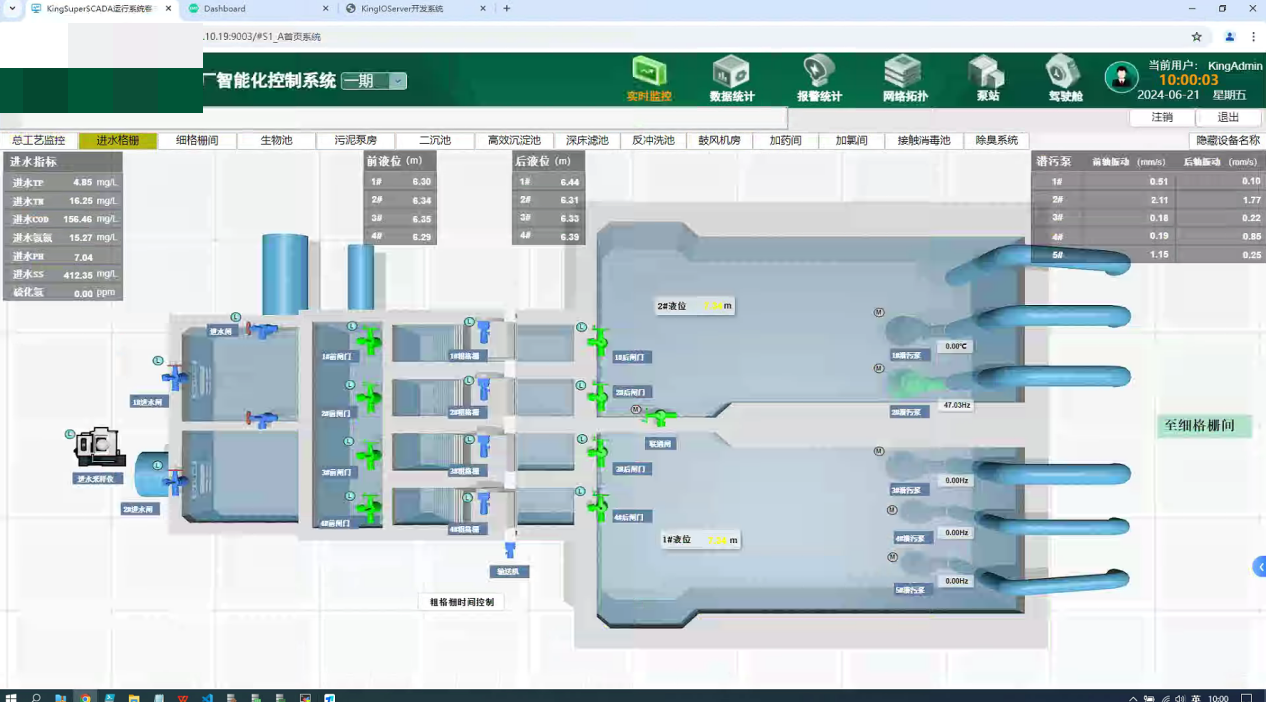Screen dimensions: 1266x702
Task: Click the 退出 exit button
Action: tap(1228, 117)
